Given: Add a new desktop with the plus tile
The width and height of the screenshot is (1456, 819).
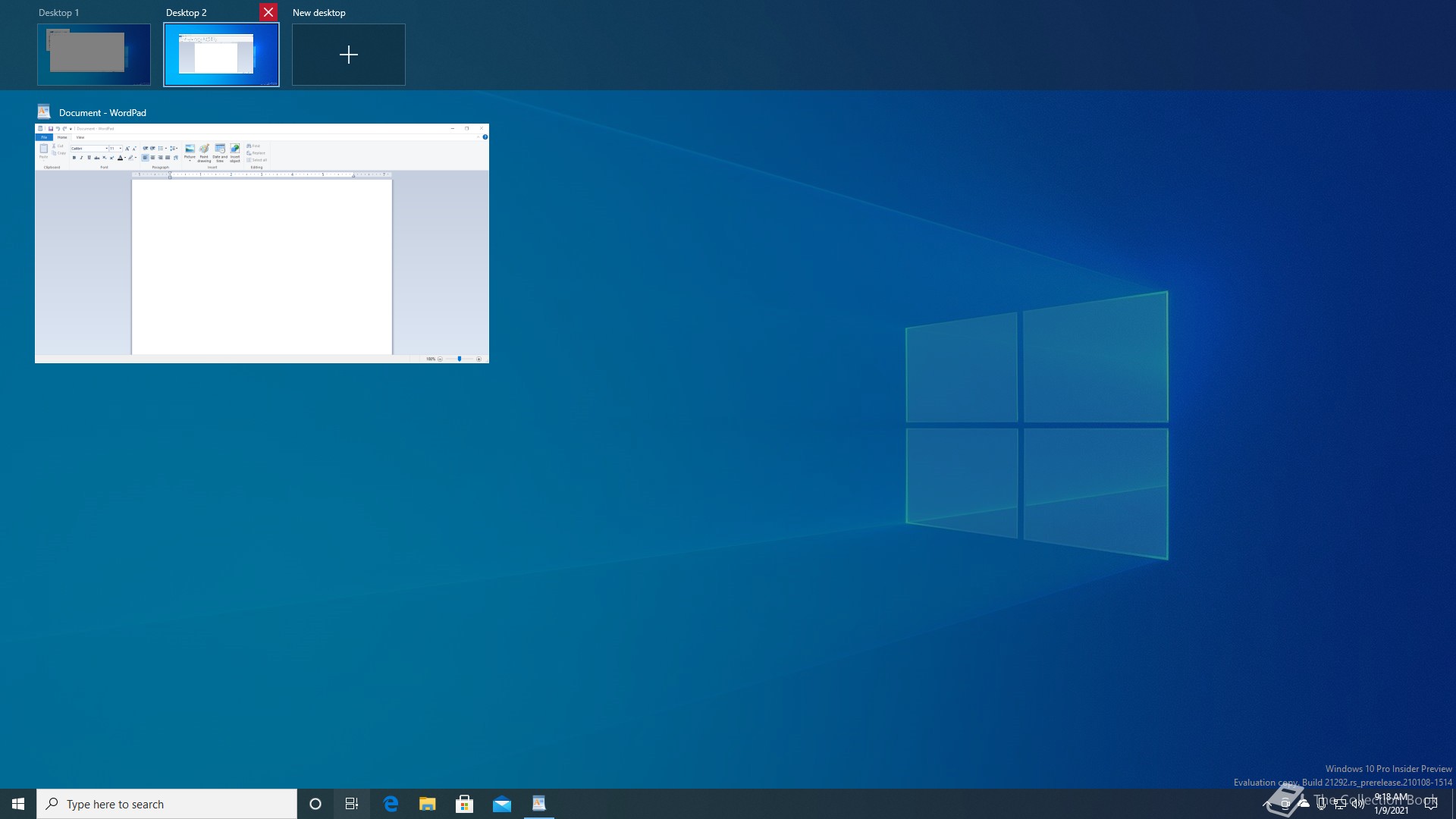Looking at the screenshot, I should click(x=349, y=55).
